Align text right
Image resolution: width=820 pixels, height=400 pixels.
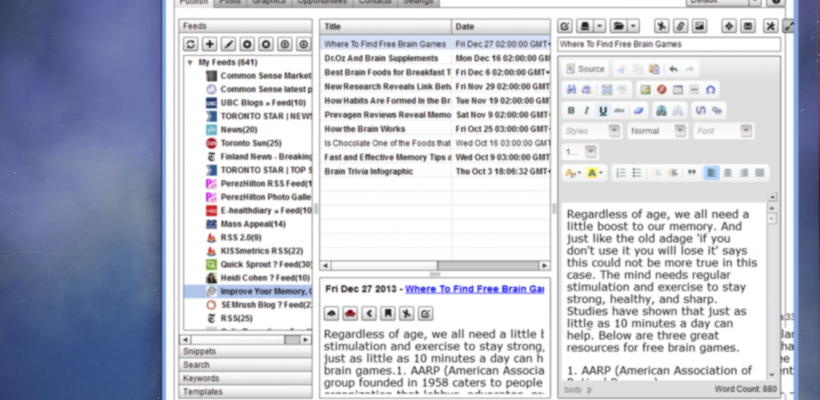coord(744,173)
